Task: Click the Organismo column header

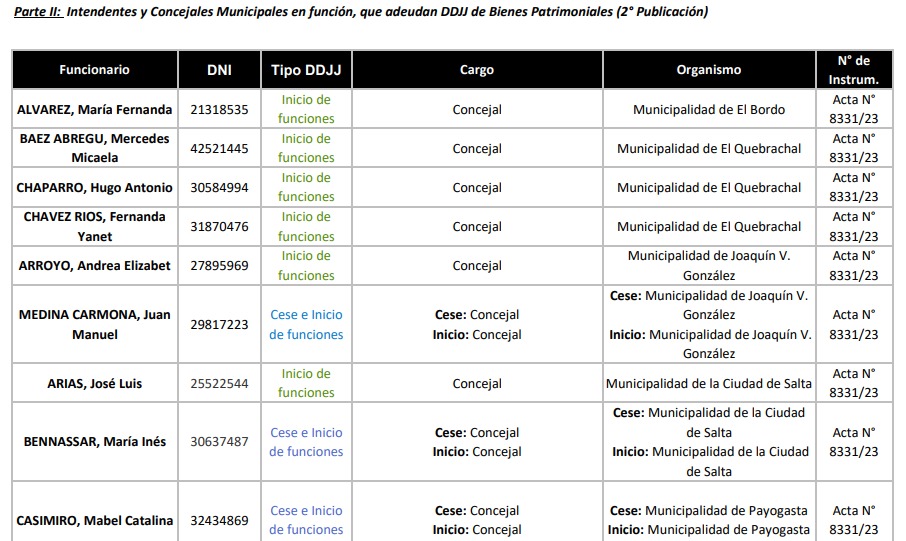Action: pos(709,70)
